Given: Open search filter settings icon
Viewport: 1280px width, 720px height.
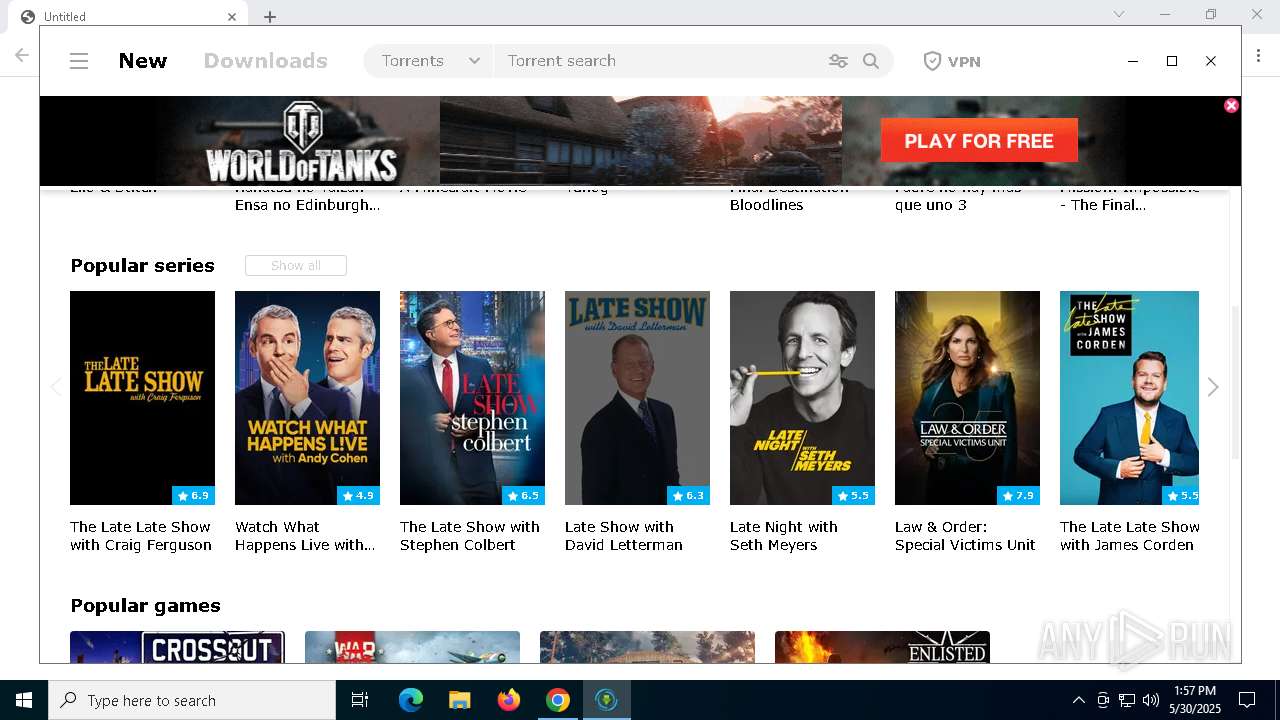Looking at the screenshot, I should 838,61.
